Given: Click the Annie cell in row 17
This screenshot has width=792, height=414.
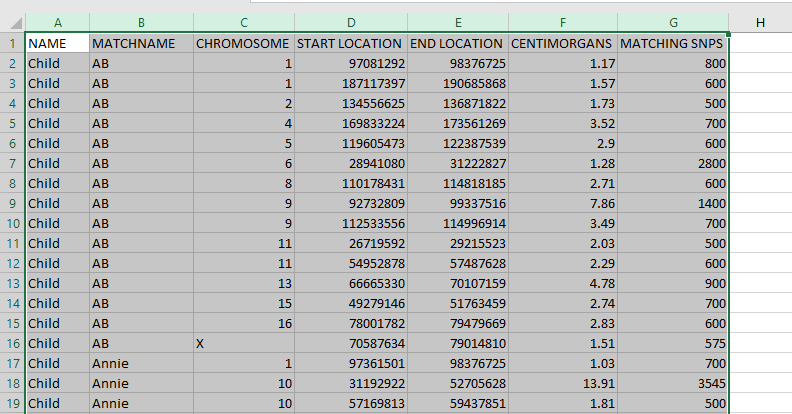Looking at the screenshot, I should pyautogui.click(x=140, y=363).
